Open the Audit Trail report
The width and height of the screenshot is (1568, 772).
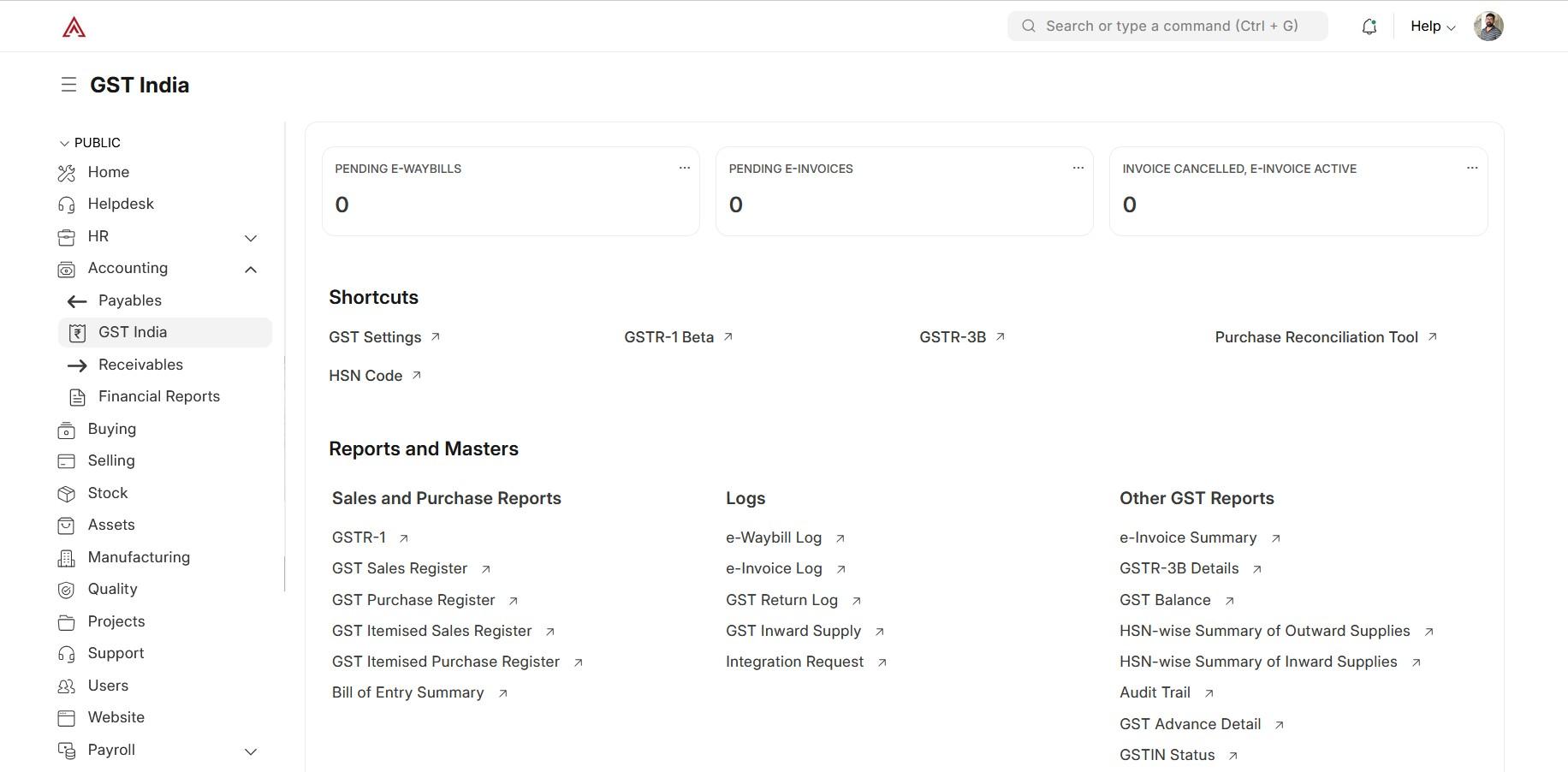1167,692
